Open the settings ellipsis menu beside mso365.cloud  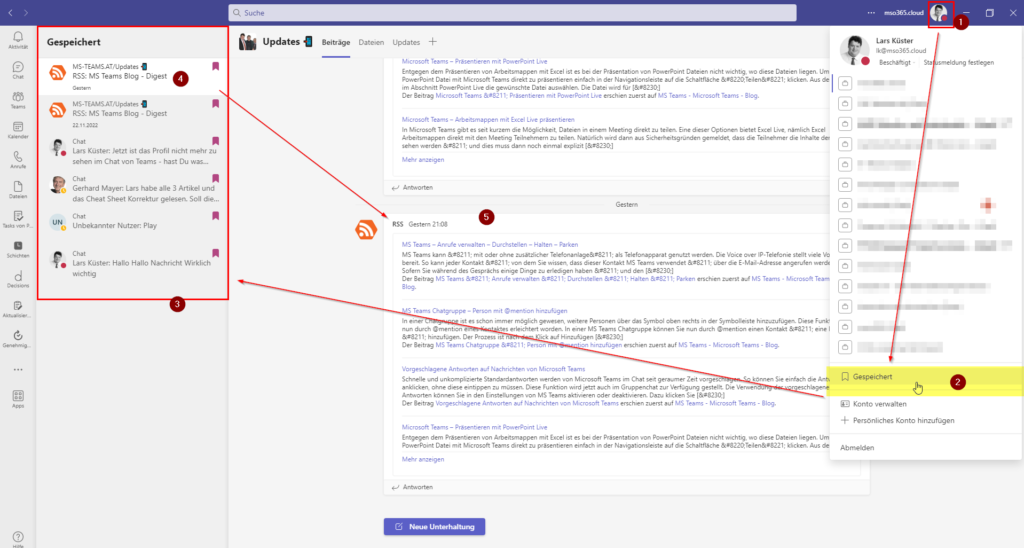point(871,12)
